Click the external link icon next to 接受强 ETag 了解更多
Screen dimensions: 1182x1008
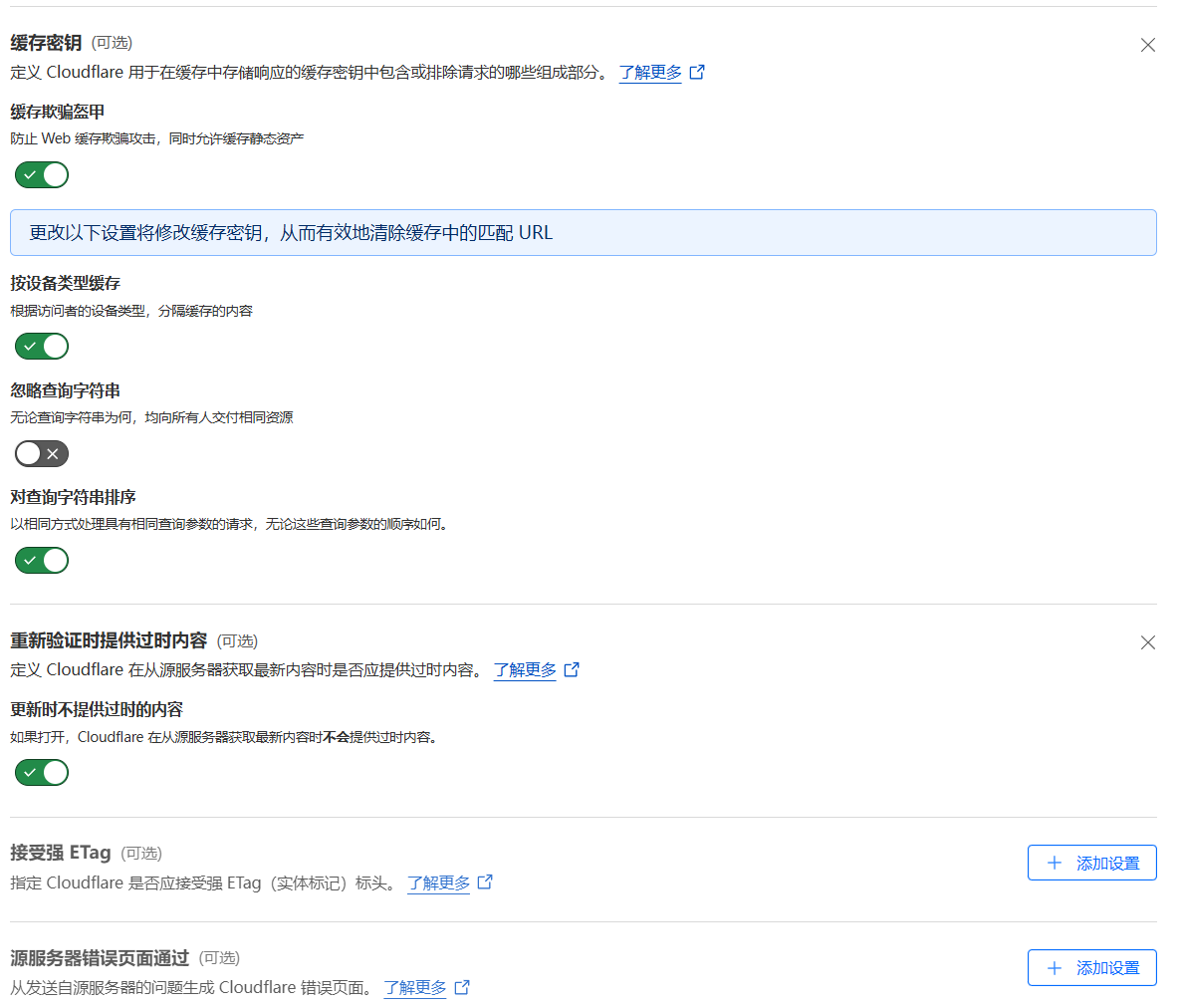point(485,882)
